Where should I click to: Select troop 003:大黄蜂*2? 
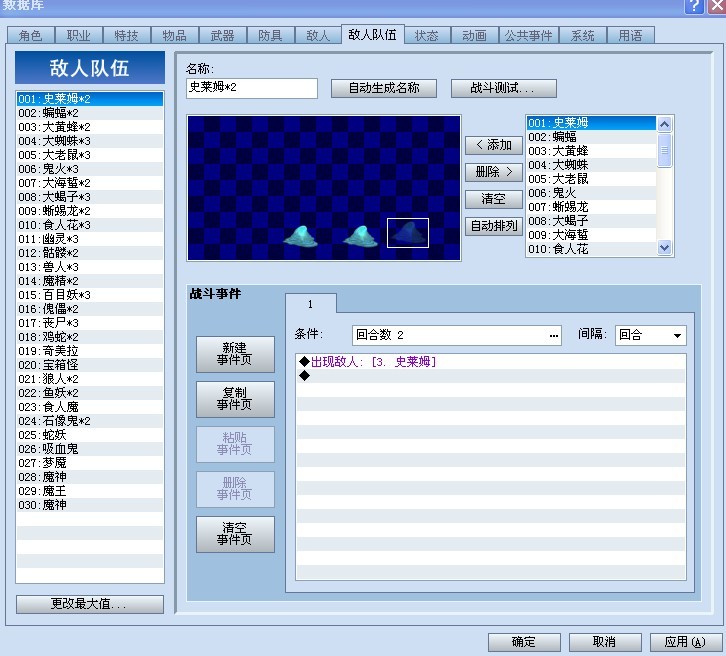point(90,127)
